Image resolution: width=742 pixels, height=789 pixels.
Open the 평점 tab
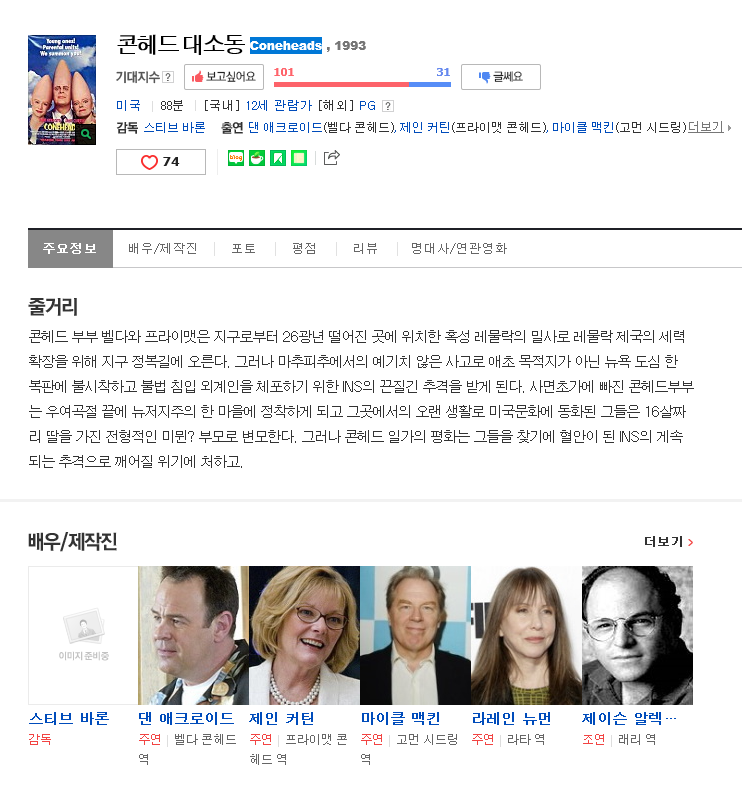pos(304,249)
